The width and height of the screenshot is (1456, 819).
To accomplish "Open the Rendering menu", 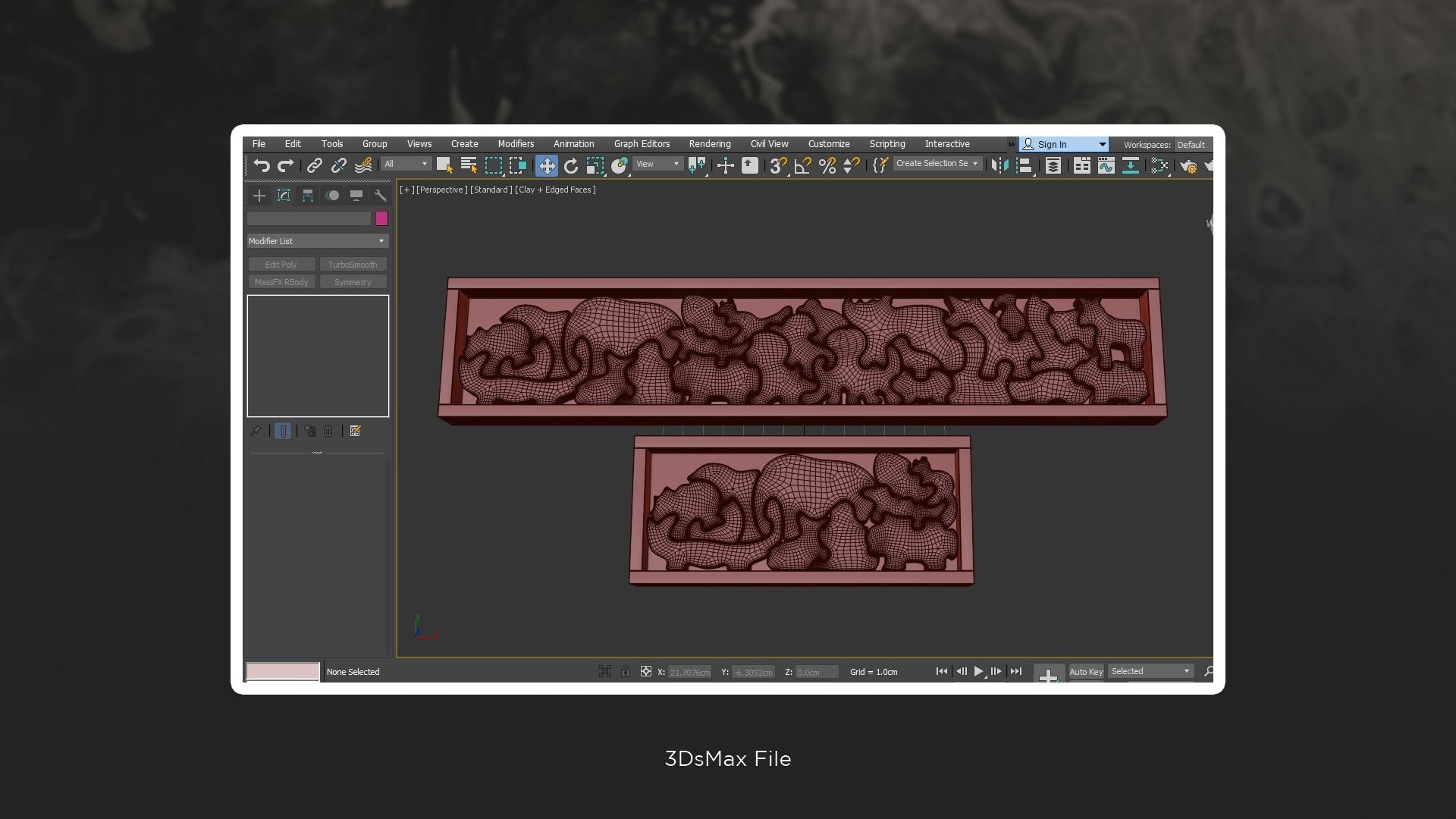I will click(x=709, y=144).
